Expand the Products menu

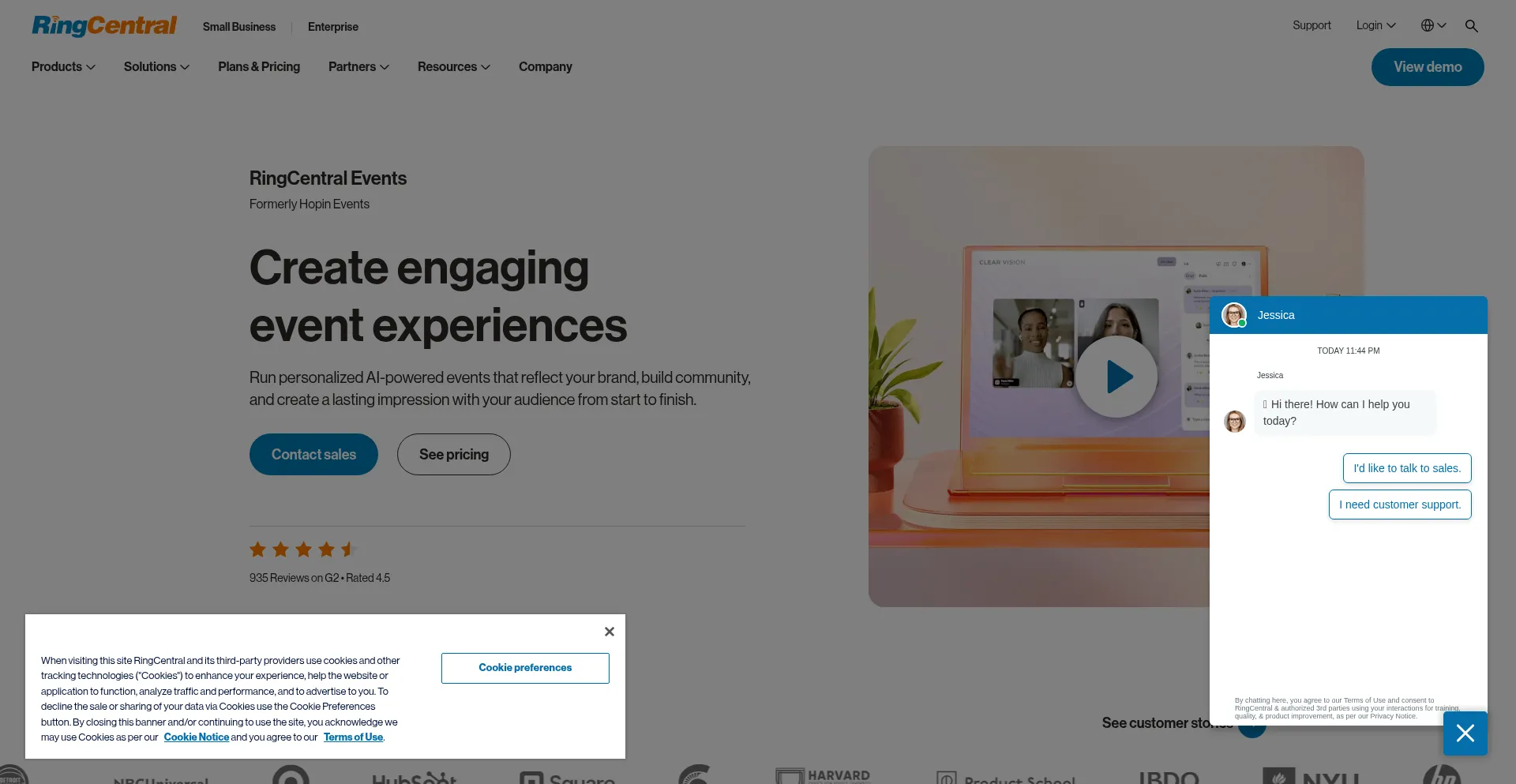click(63, 67)
